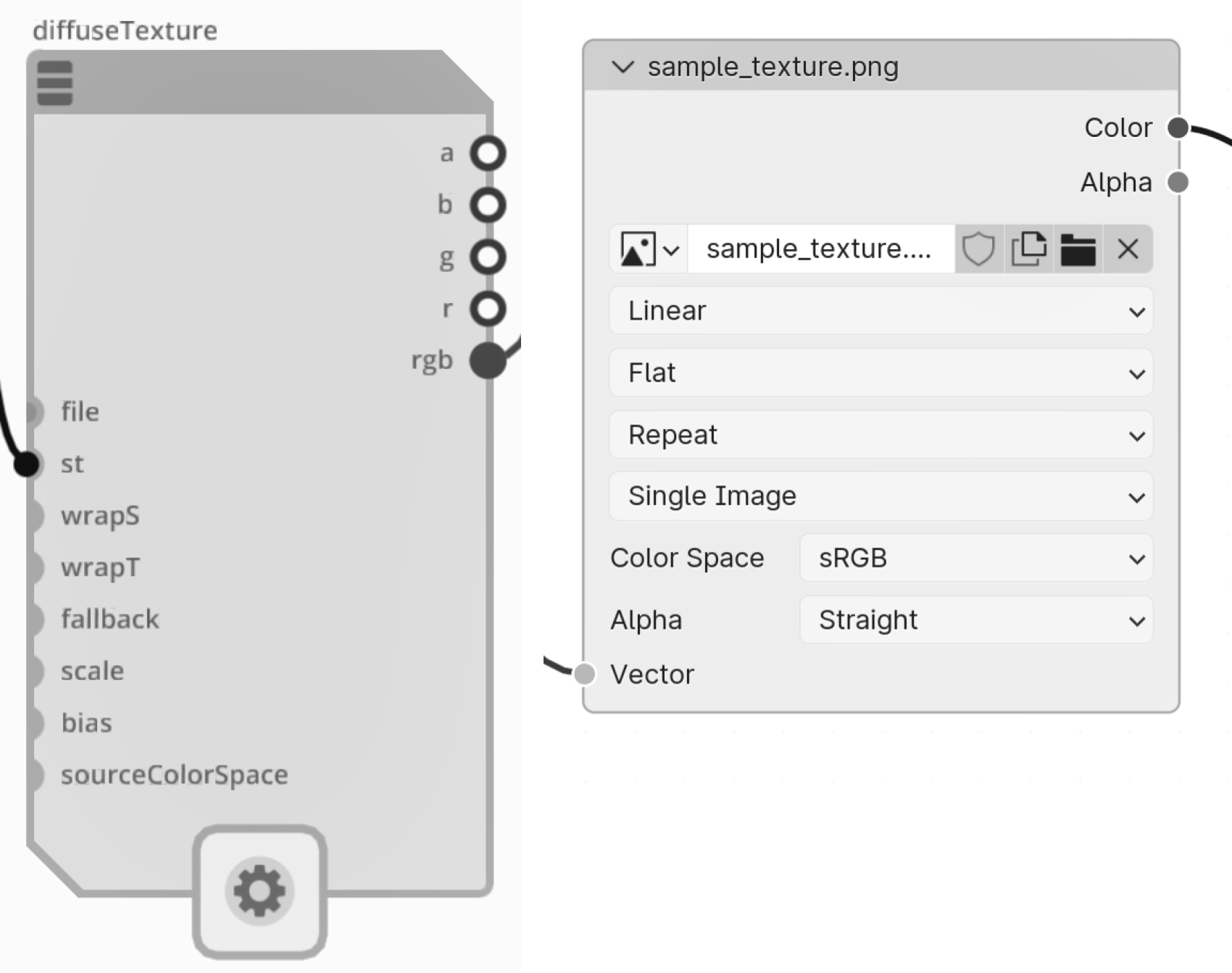Open settings via the gear icon on diffuseTexture
Screen dimensions: 1232x973
point(259,893)
